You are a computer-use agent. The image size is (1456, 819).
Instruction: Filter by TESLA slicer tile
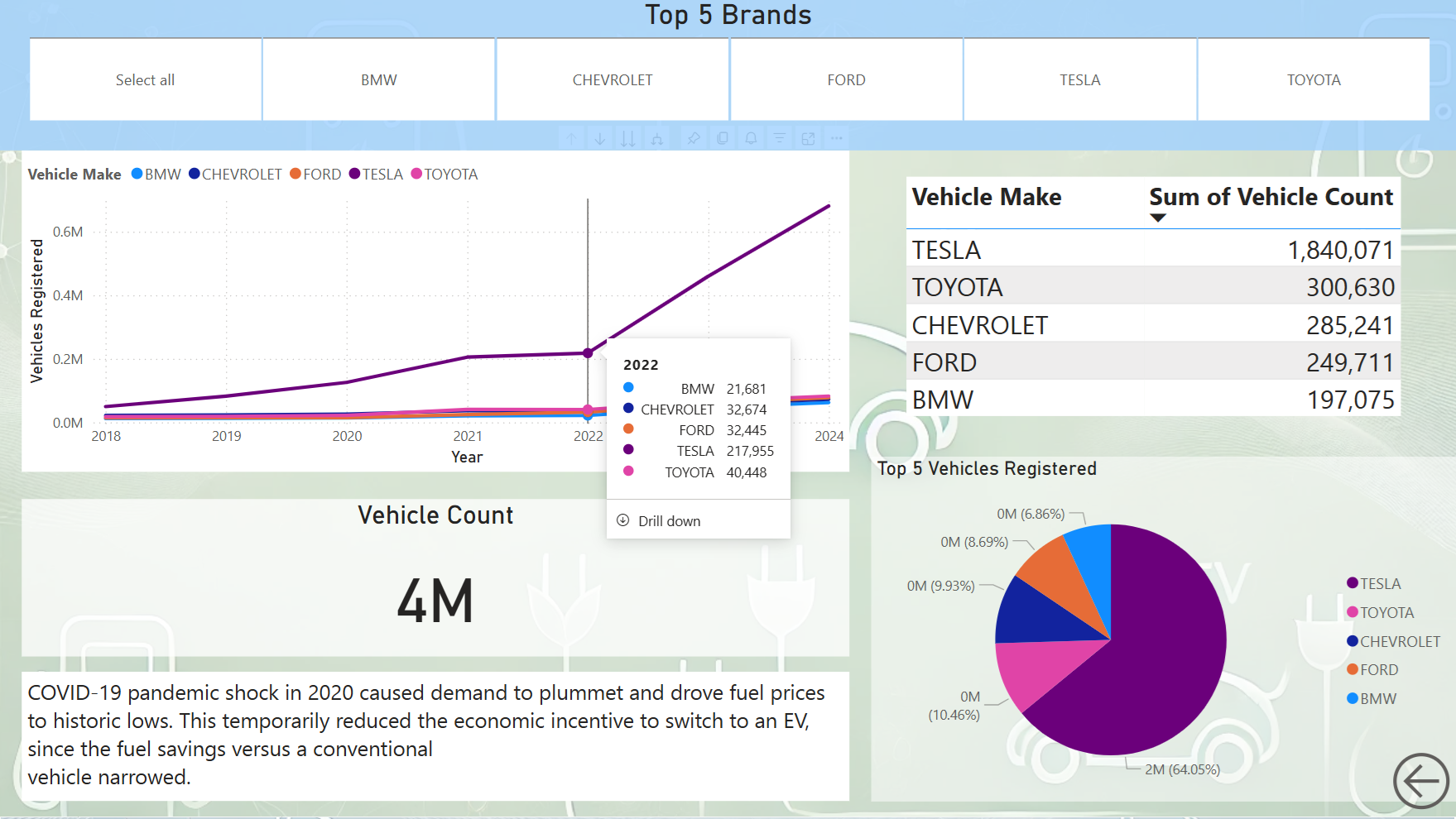coord(1080,79)
